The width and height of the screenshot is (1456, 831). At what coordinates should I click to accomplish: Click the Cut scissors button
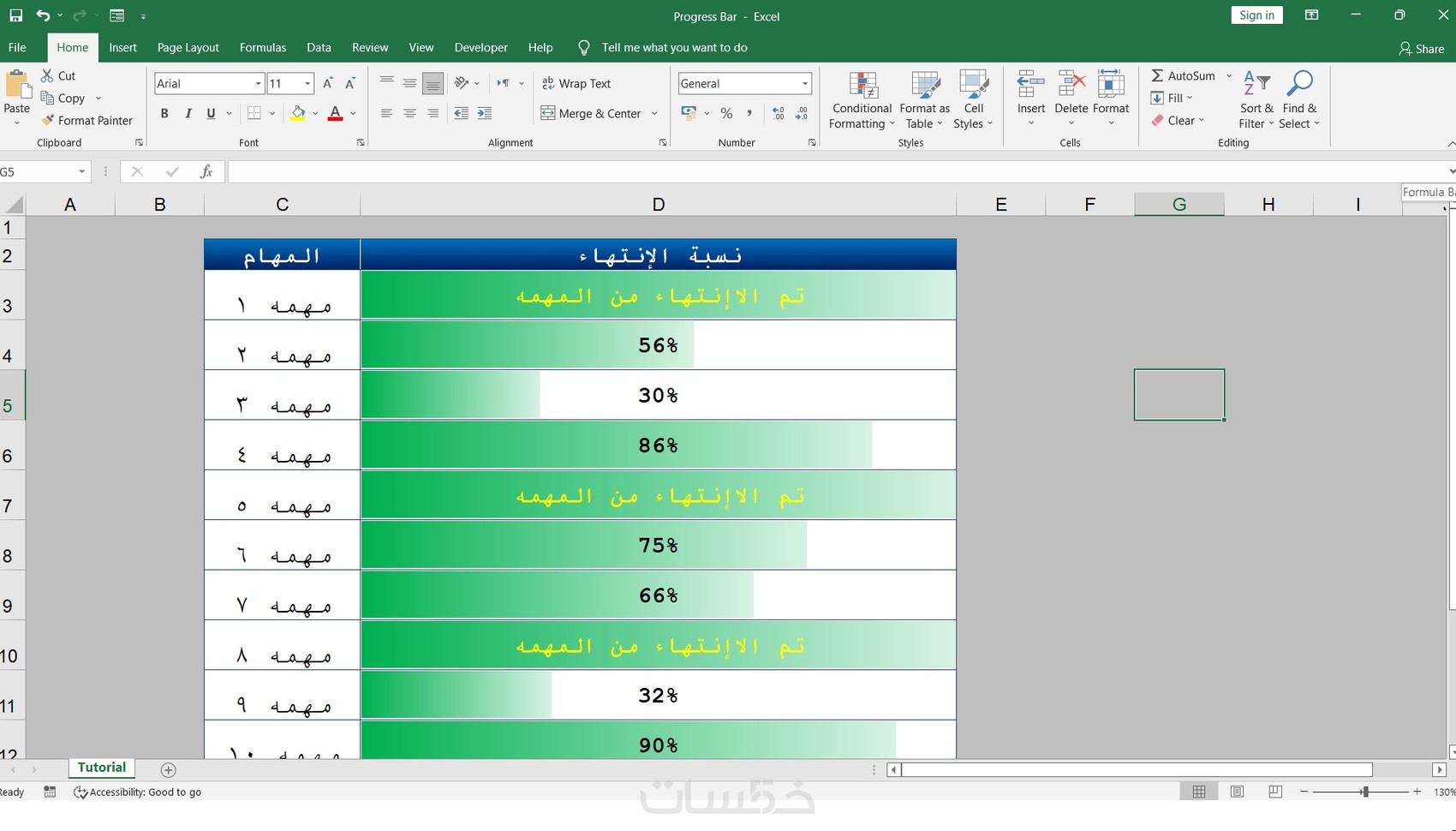click(59, 75)
